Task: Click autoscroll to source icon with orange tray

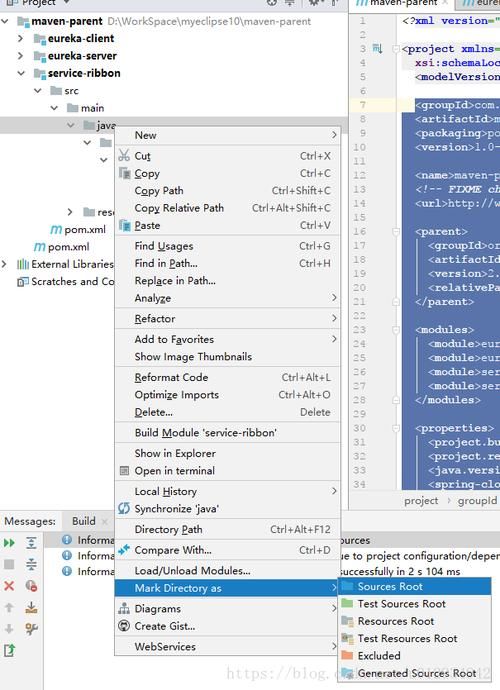Action: (x=31, y=608)
